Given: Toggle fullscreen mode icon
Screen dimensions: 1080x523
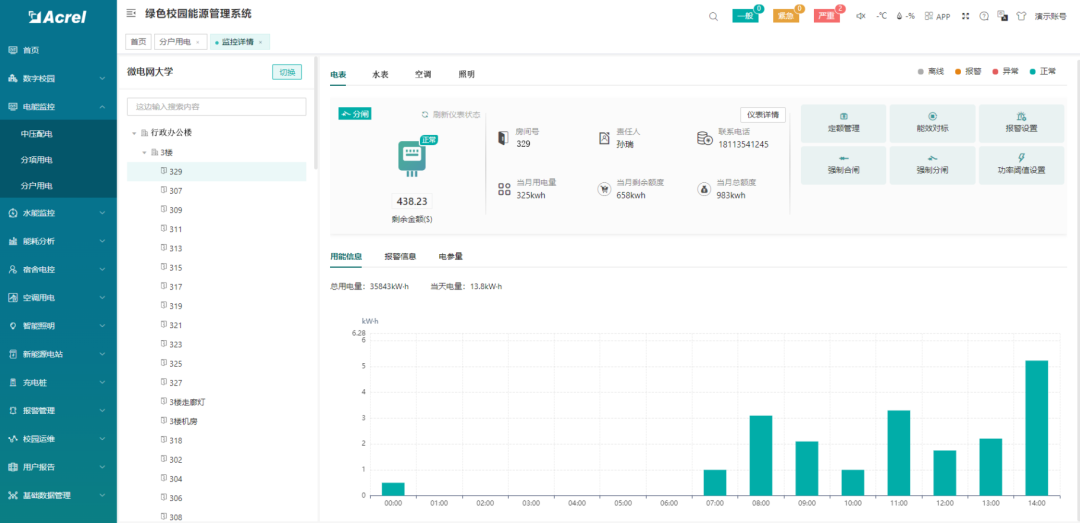Looking at the screenshot, I should coord(965,16).
